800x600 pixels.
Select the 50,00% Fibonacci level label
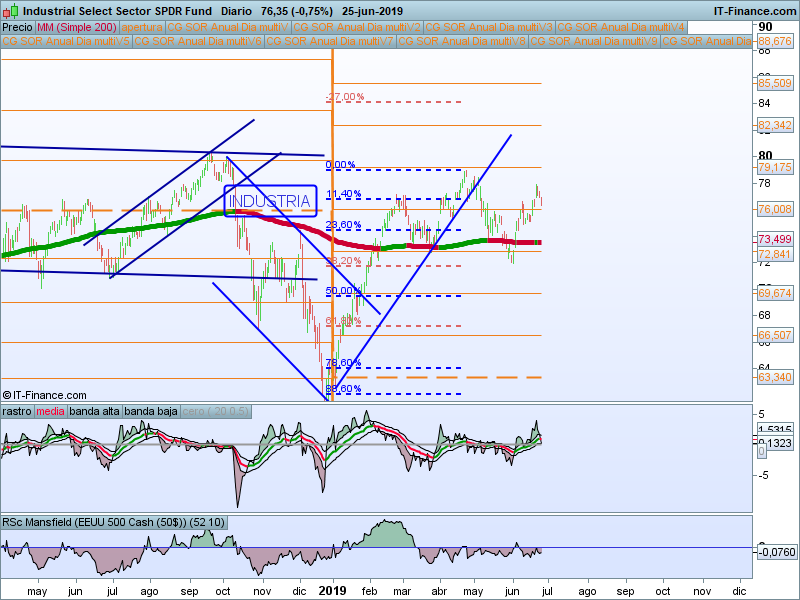[343, 290]
